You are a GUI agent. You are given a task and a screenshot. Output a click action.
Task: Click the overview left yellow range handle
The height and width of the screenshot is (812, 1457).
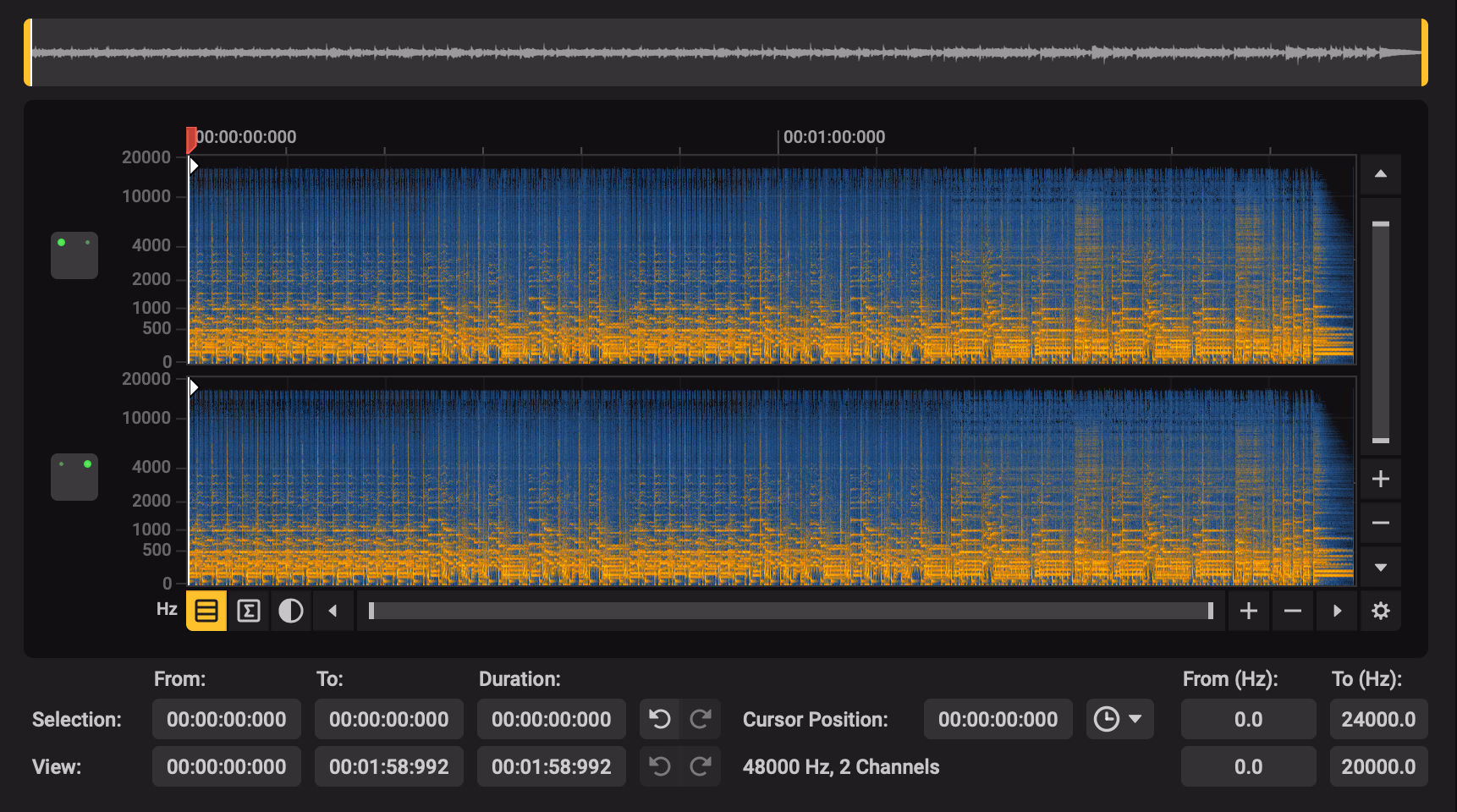click(28, 52)
